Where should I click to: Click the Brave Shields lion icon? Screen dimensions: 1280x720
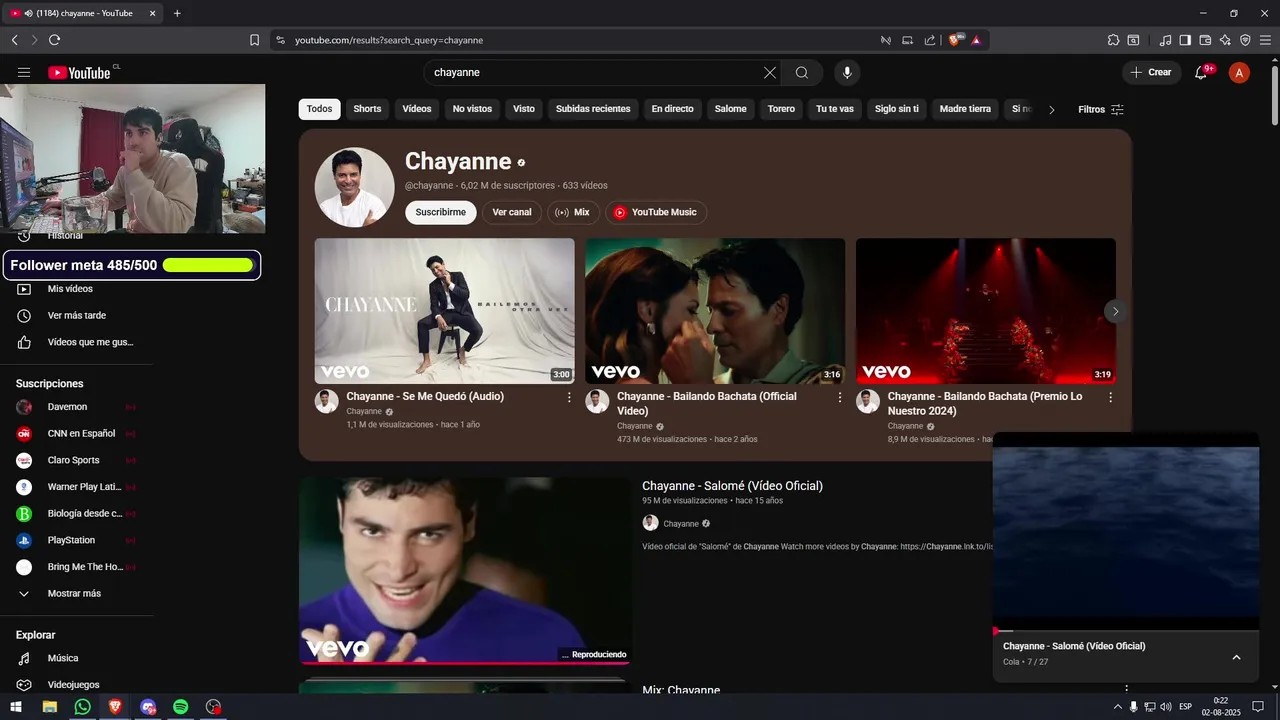pos(955,40)
